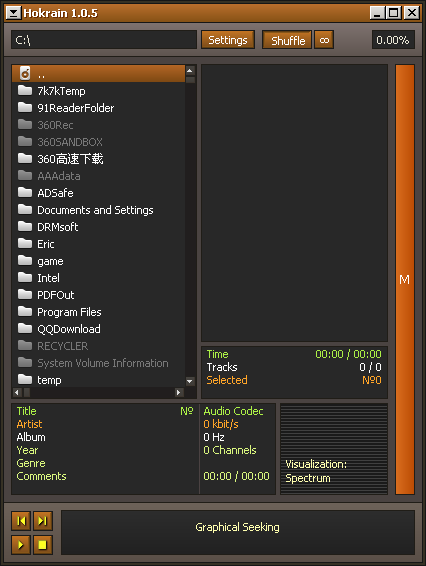Select the temp folder

tap(98, 380)
